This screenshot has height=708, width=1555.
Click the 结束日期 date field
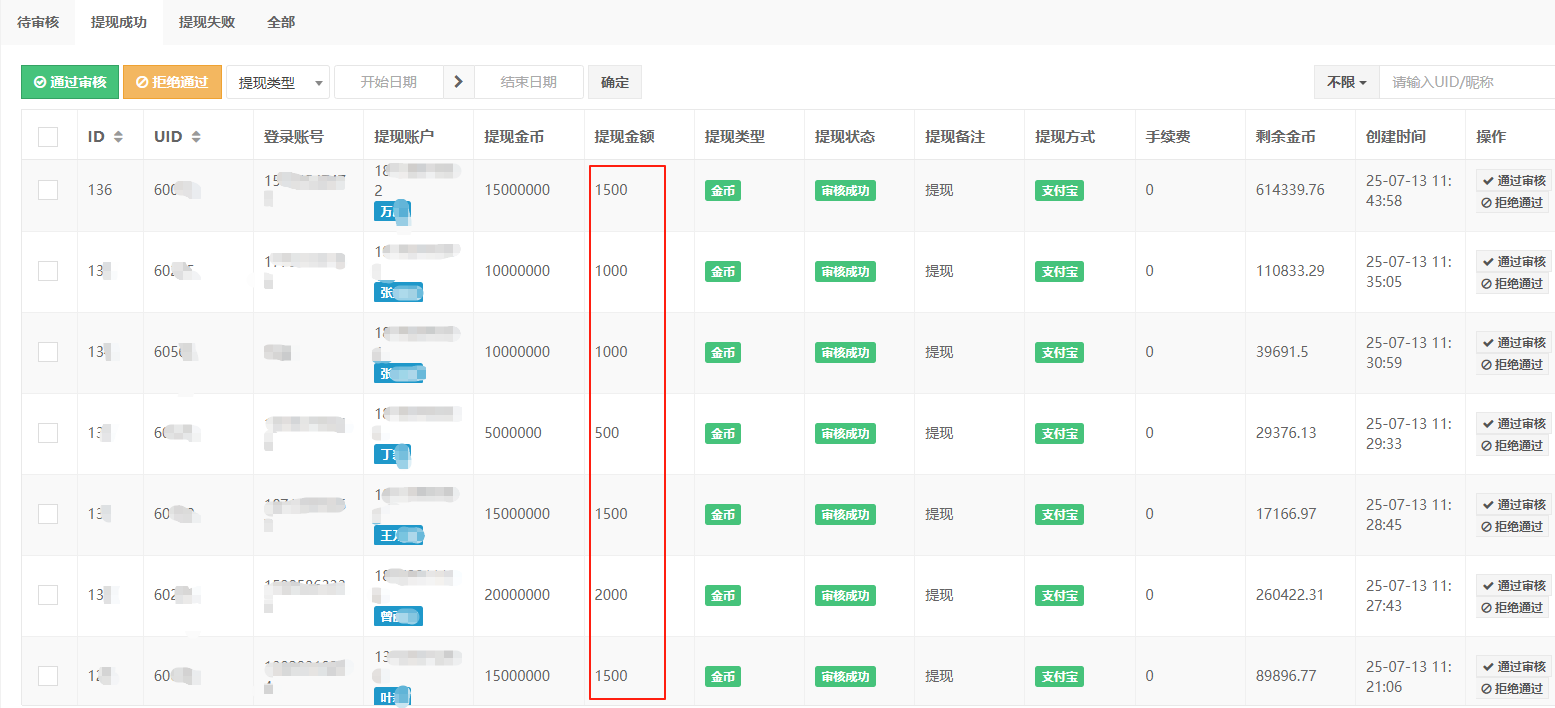coord(528,82)
